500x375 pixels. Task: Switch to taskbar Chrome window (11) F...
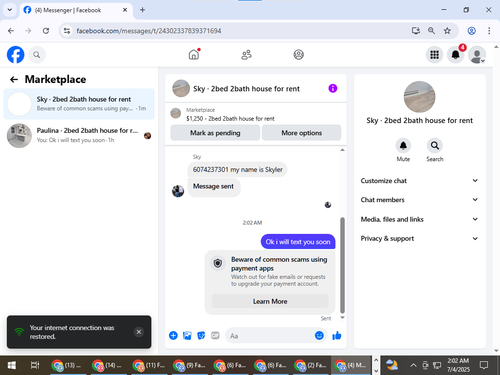point(148,365)
